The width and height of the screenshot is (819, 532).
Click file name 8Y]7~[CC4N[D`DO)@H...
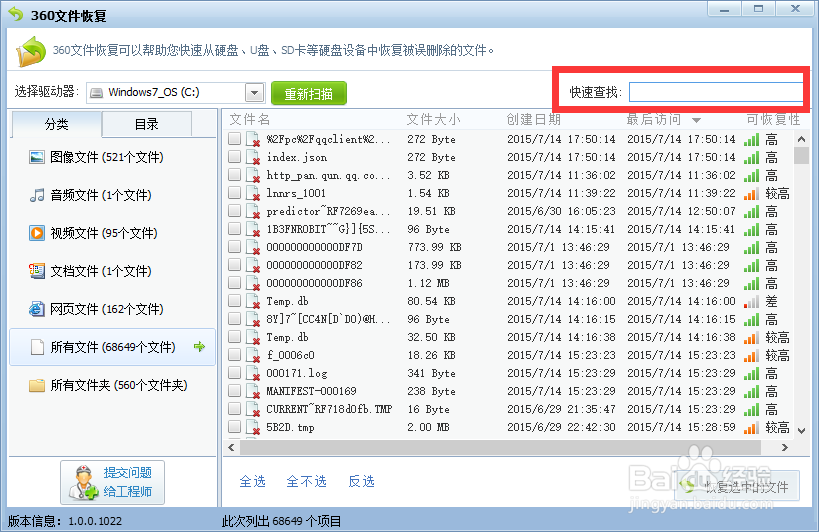click(x=328, y=319)
